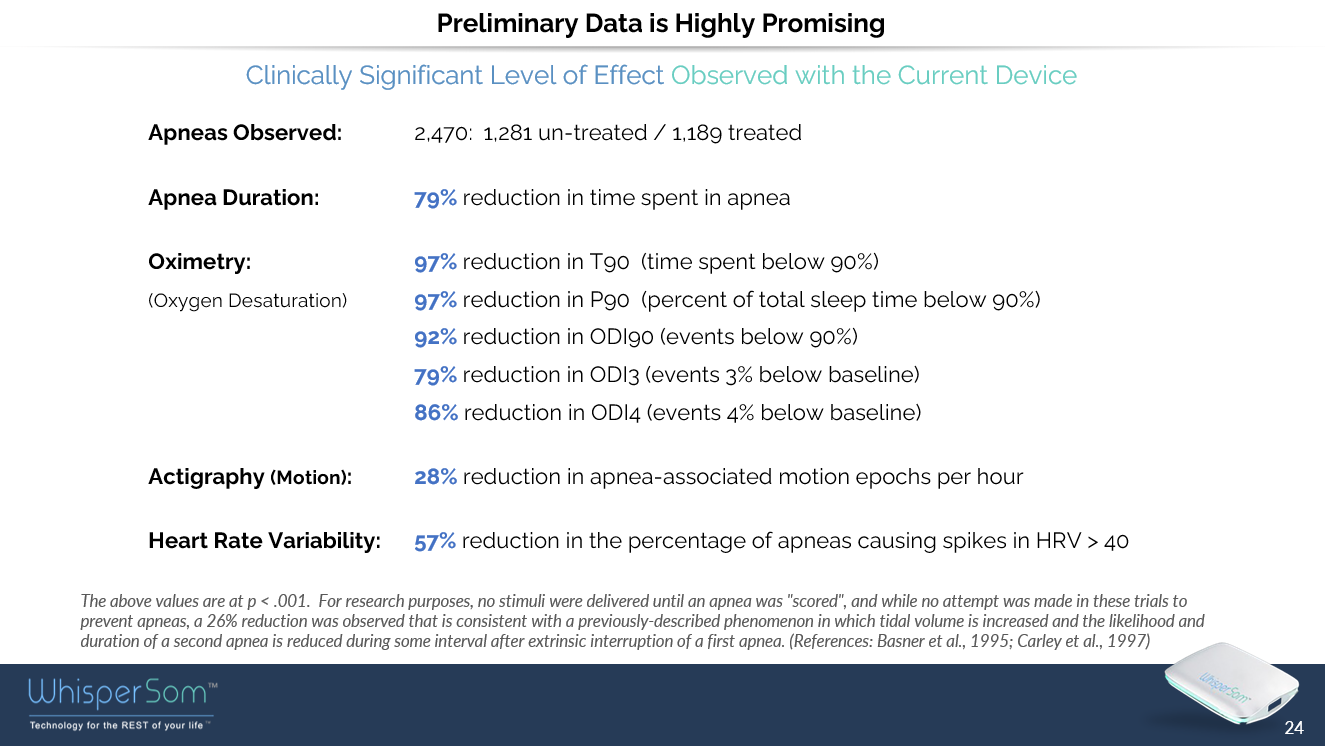Image resolution: width=1325 pixels, height=746 pixels.
Task: Click 'Technology for the REST of your life' tagline
Action: (120, 725)
